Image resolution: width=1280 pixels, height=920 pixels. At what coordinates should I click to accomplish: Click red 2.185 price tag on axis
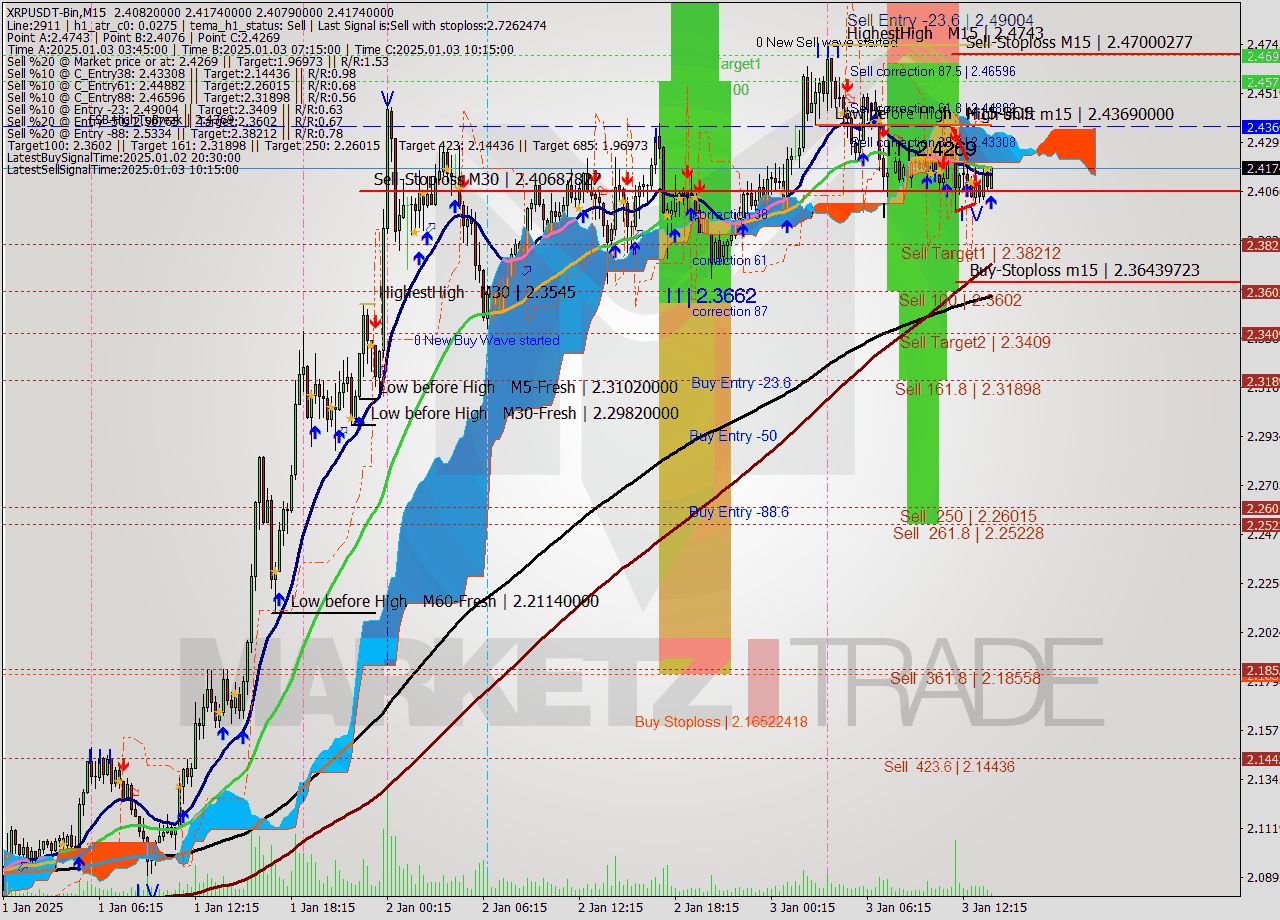click(x=1260, y=670)
